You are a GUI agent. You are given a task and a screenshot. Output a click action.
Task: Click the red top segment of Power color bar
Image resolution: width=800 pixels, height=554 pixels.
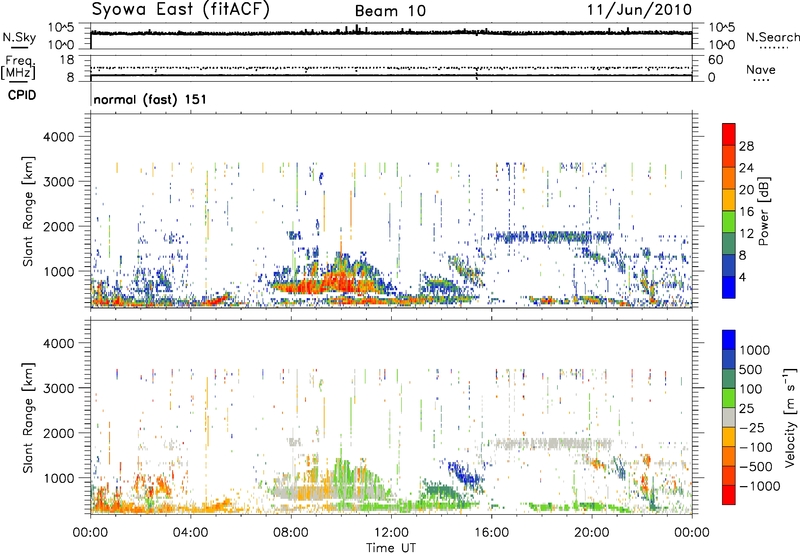pos(729,134)
